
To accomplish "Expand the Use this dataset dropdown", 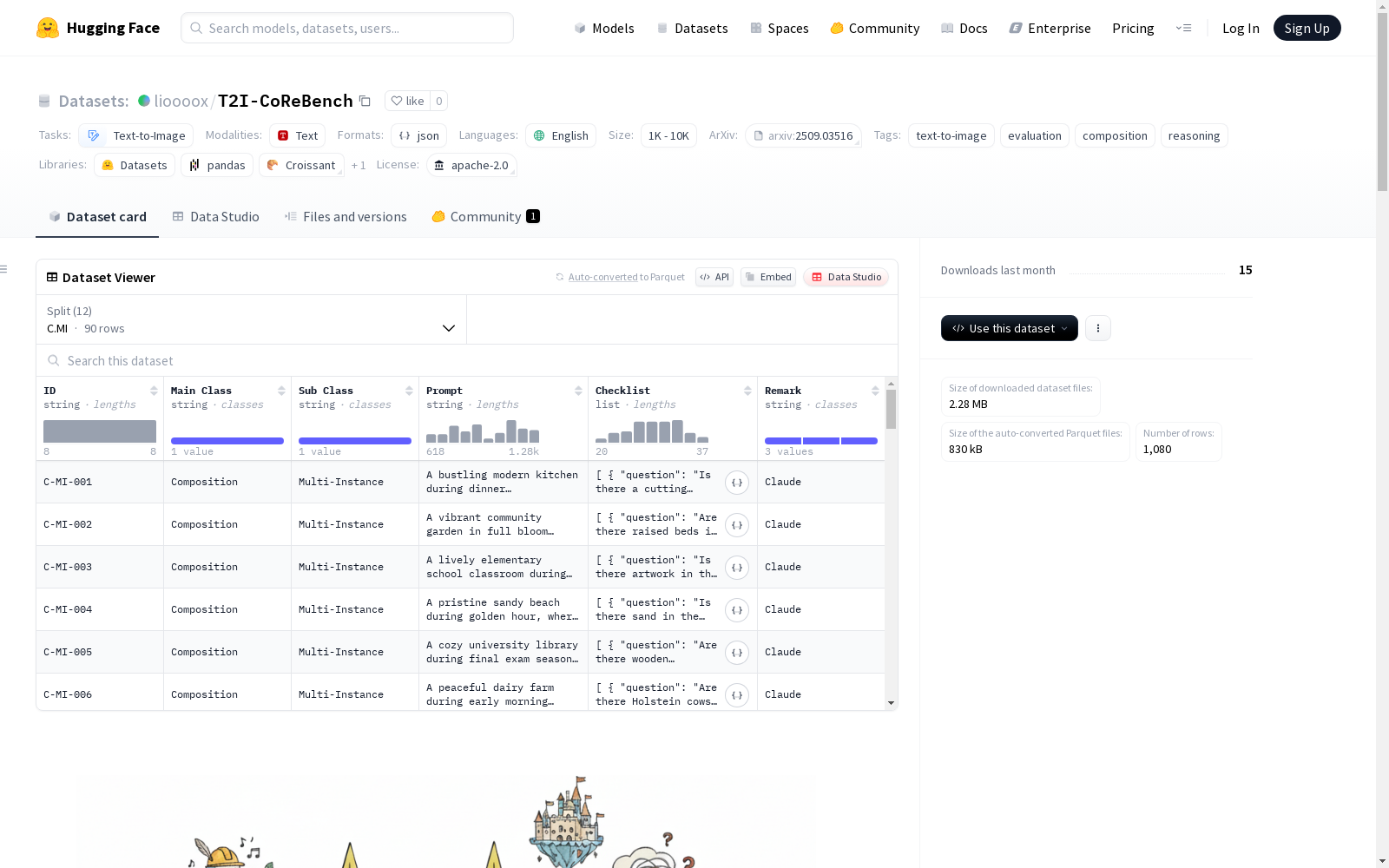I will (1010, 328).
